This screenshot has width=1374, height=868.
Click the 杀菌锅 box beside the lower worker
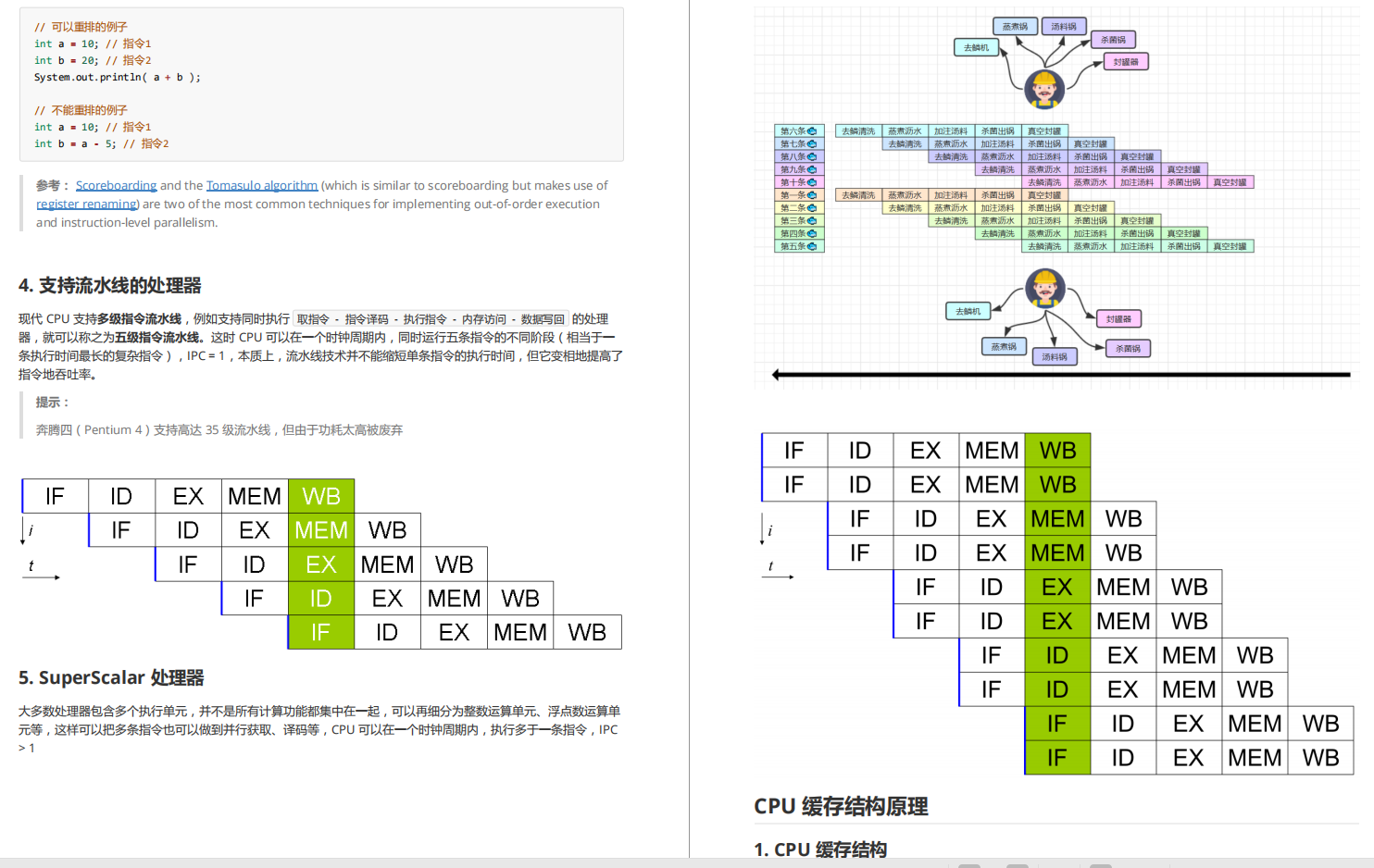click(x=1128, y=348)
